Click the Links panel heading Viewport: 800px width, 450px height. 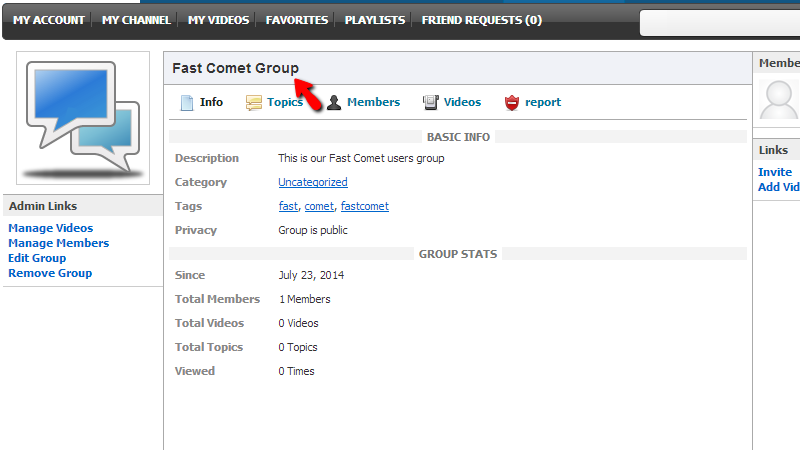[x=773, y=150]
